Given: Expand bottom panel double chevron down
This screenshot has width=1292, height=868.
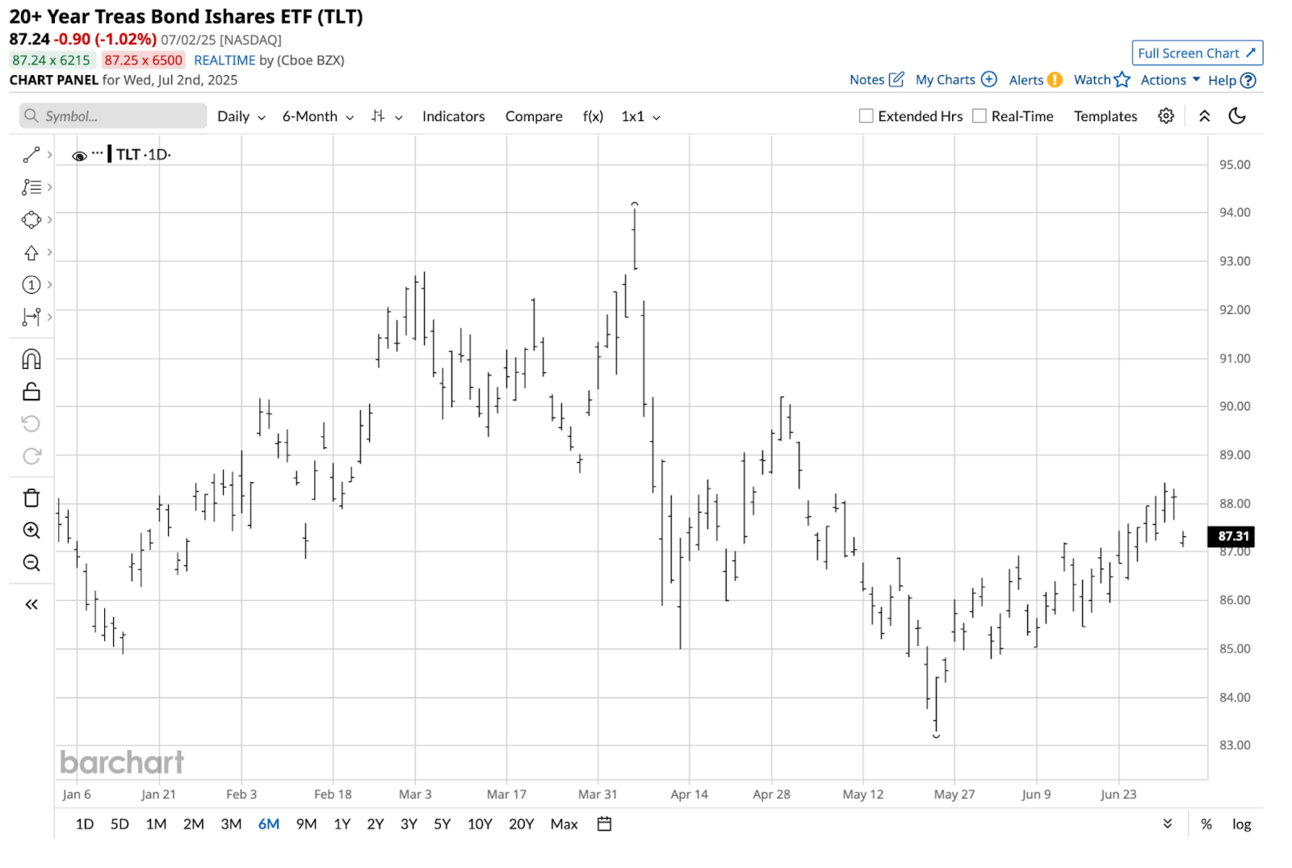Looking at the screenshot, I should 1167,824.
